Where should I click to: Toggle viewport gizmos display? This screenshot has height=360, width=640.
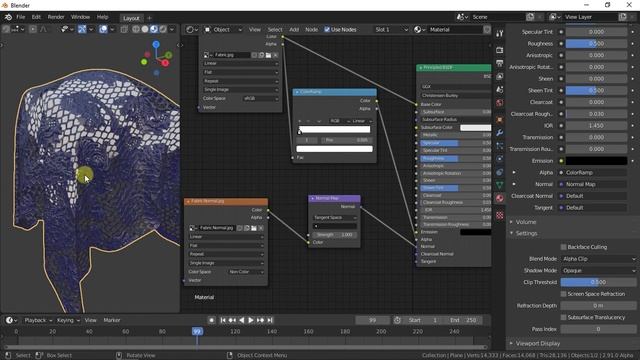[82, 29]
